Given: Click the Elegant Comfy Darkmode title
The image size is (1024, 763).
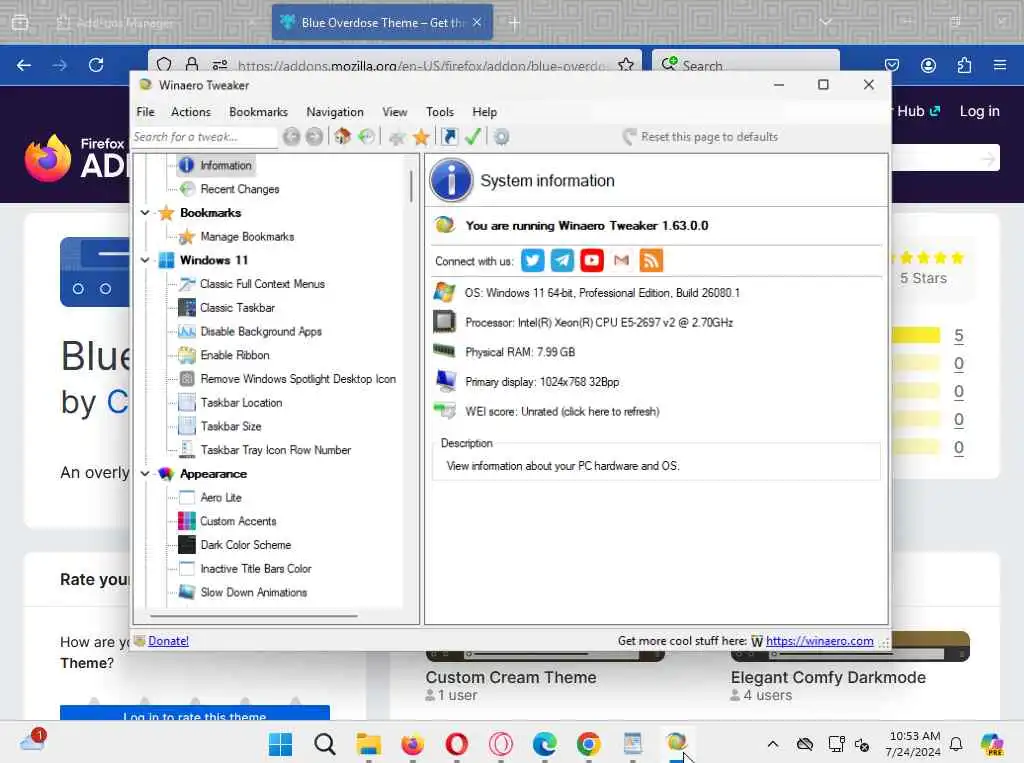Looking at the screenshot, I should click(828, 677).
